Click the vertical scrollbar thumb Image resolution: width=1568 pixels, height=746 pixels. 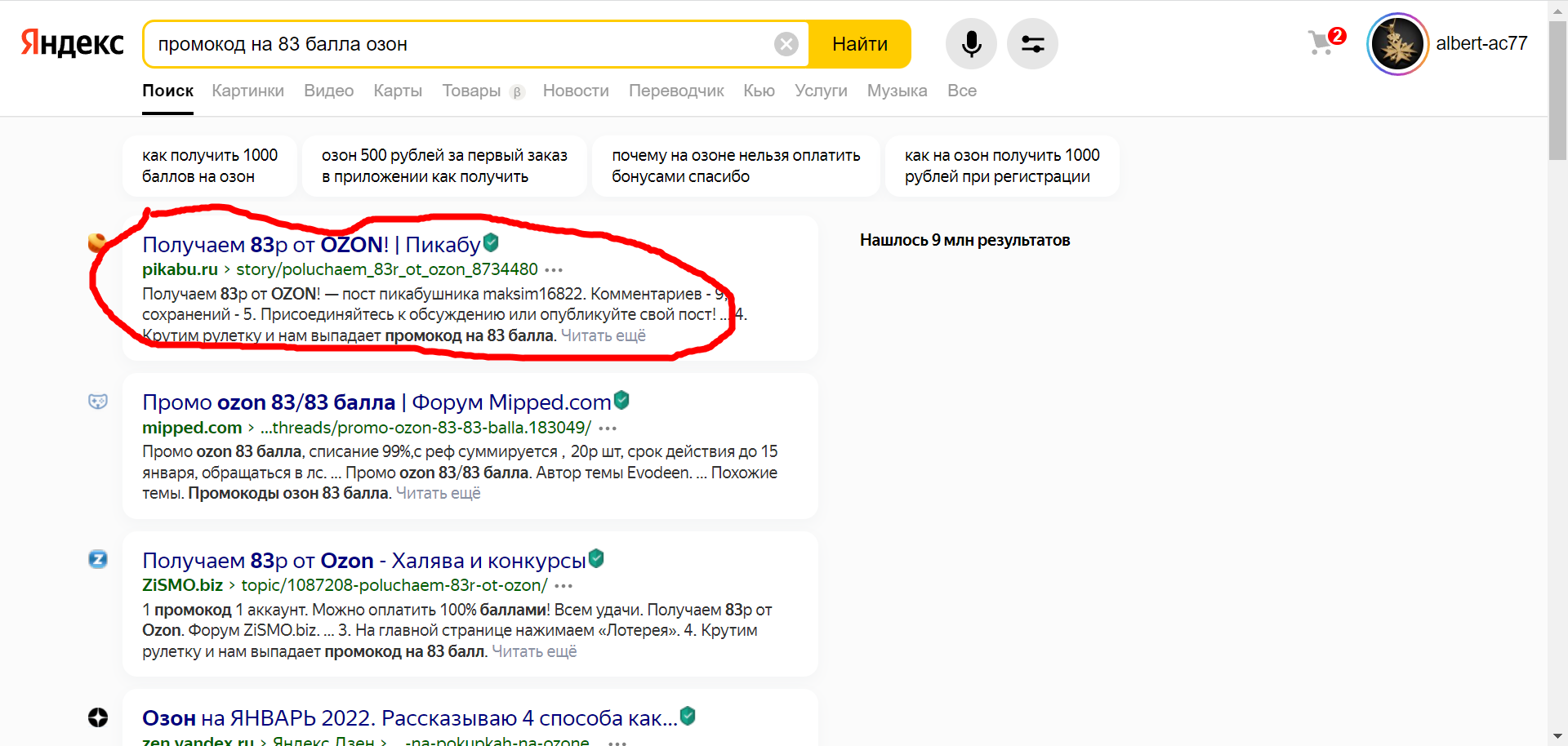1557,90
